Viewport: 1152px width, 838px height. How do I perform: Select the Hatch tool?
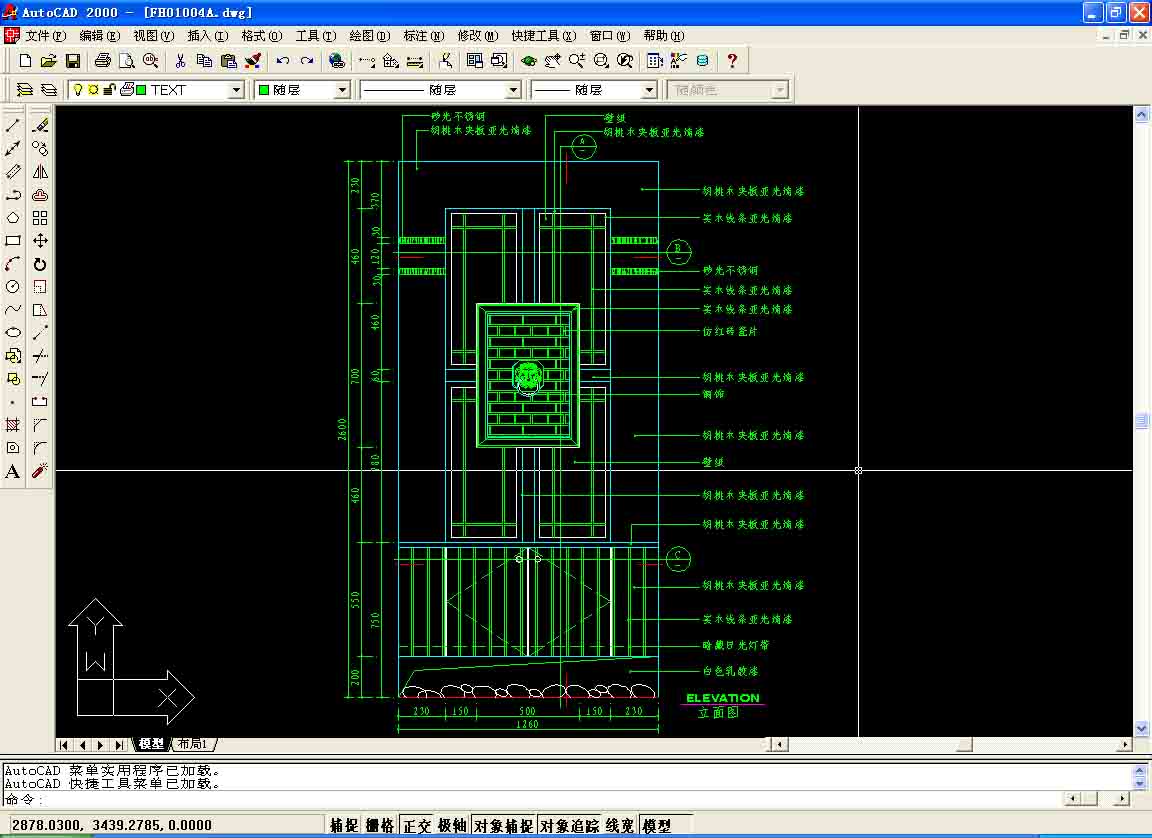(x=13, y=425)
